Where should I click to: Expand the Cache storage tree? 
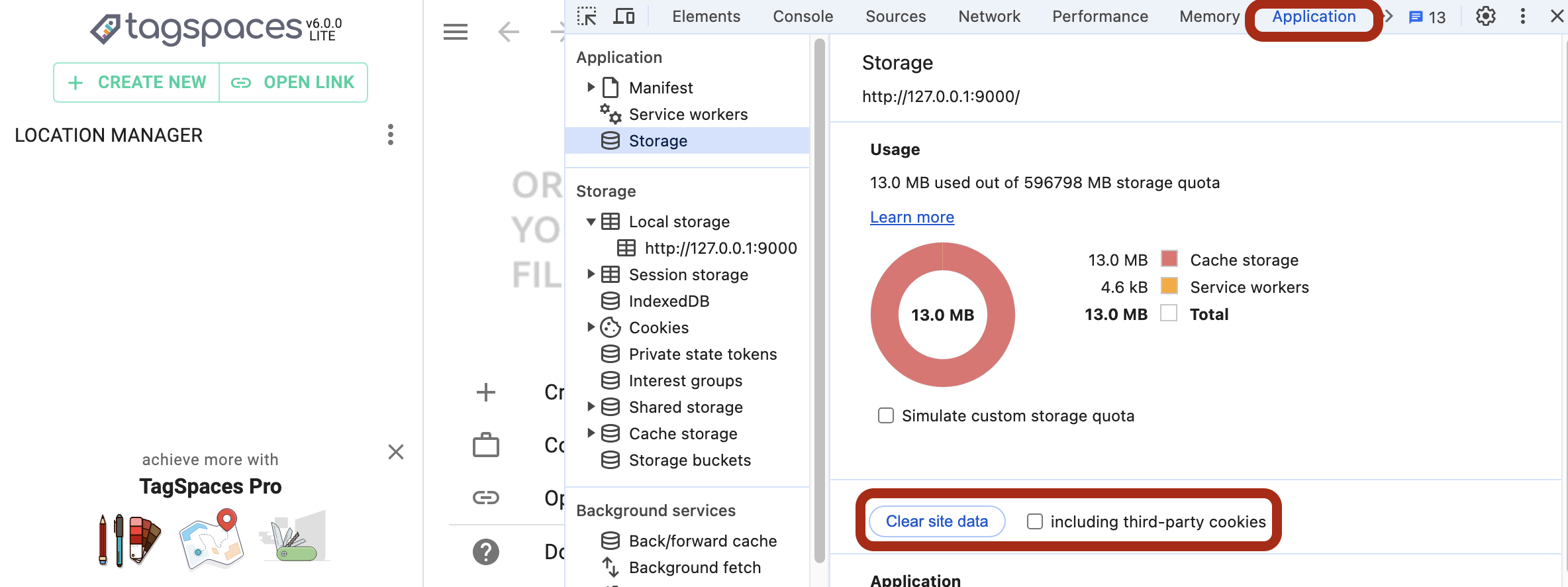591,433
